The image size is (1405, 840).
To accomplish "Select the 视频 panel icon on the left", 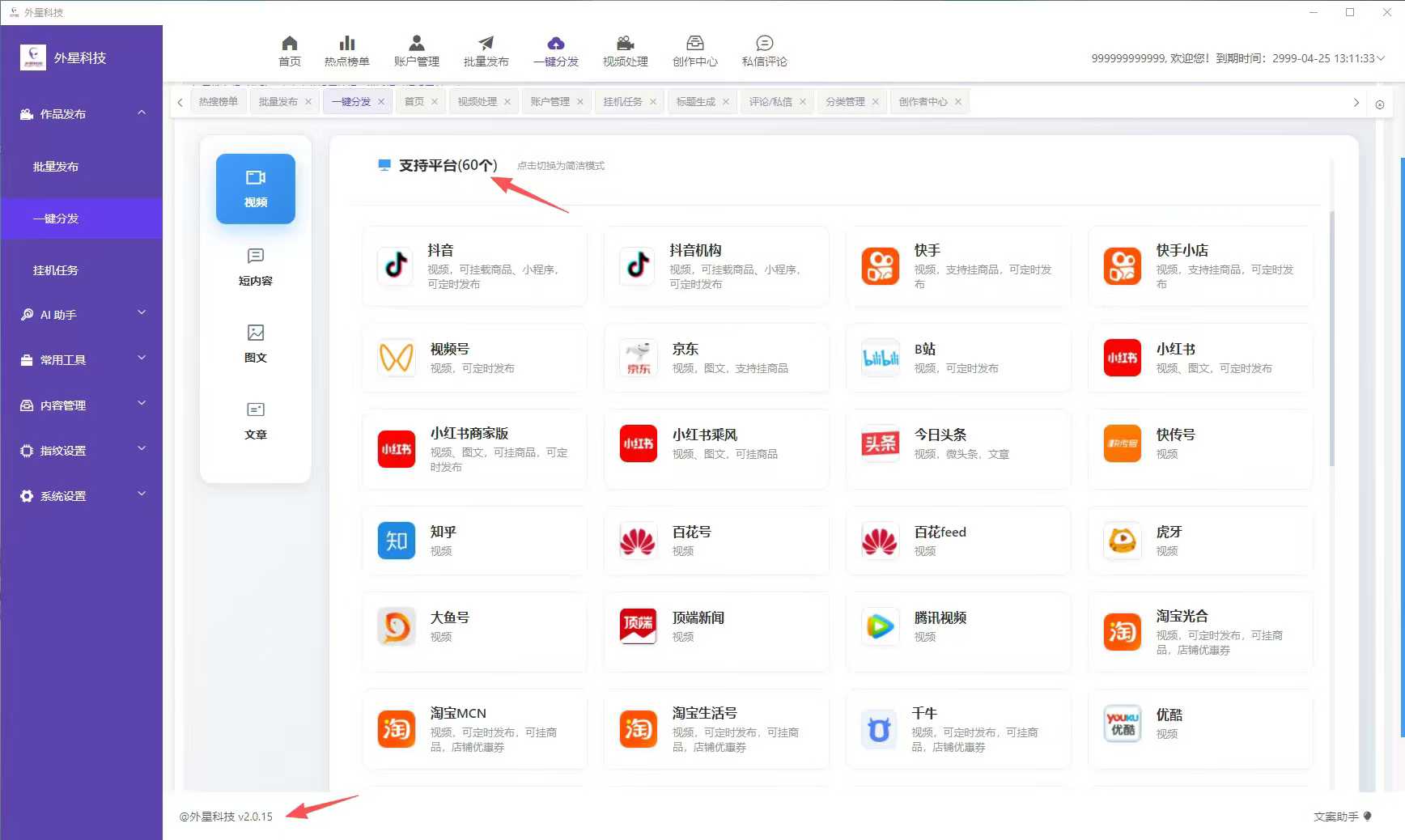I will [255, 188].
